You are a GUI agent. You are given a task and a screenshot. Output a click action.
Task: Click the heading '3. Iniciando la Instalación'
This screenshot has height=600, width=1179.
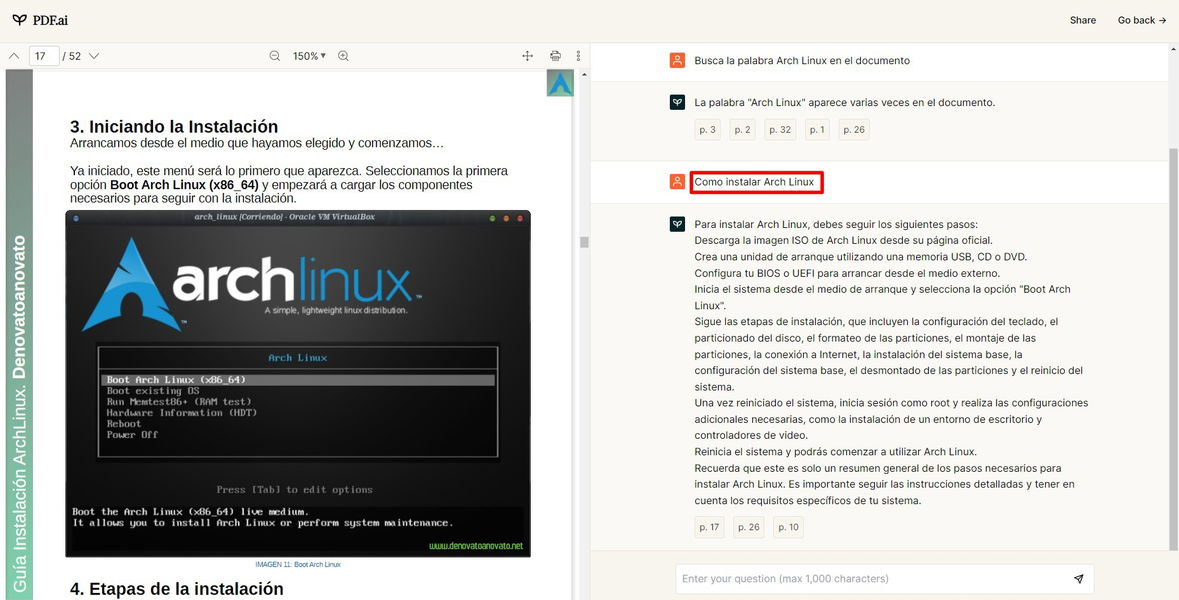174,126
